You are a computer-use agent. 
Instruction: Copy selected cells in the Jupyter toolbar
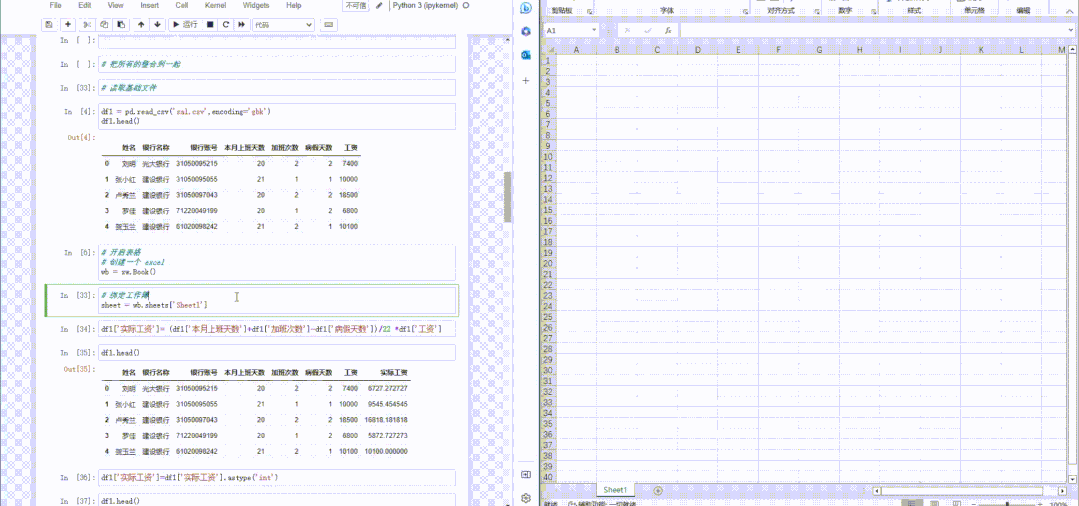(104, 24)
